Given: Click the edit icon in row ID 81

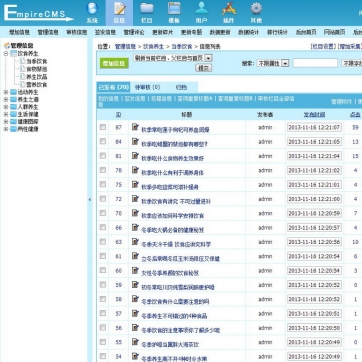Looking at the screenshot, I should click(x=135, y=155).
